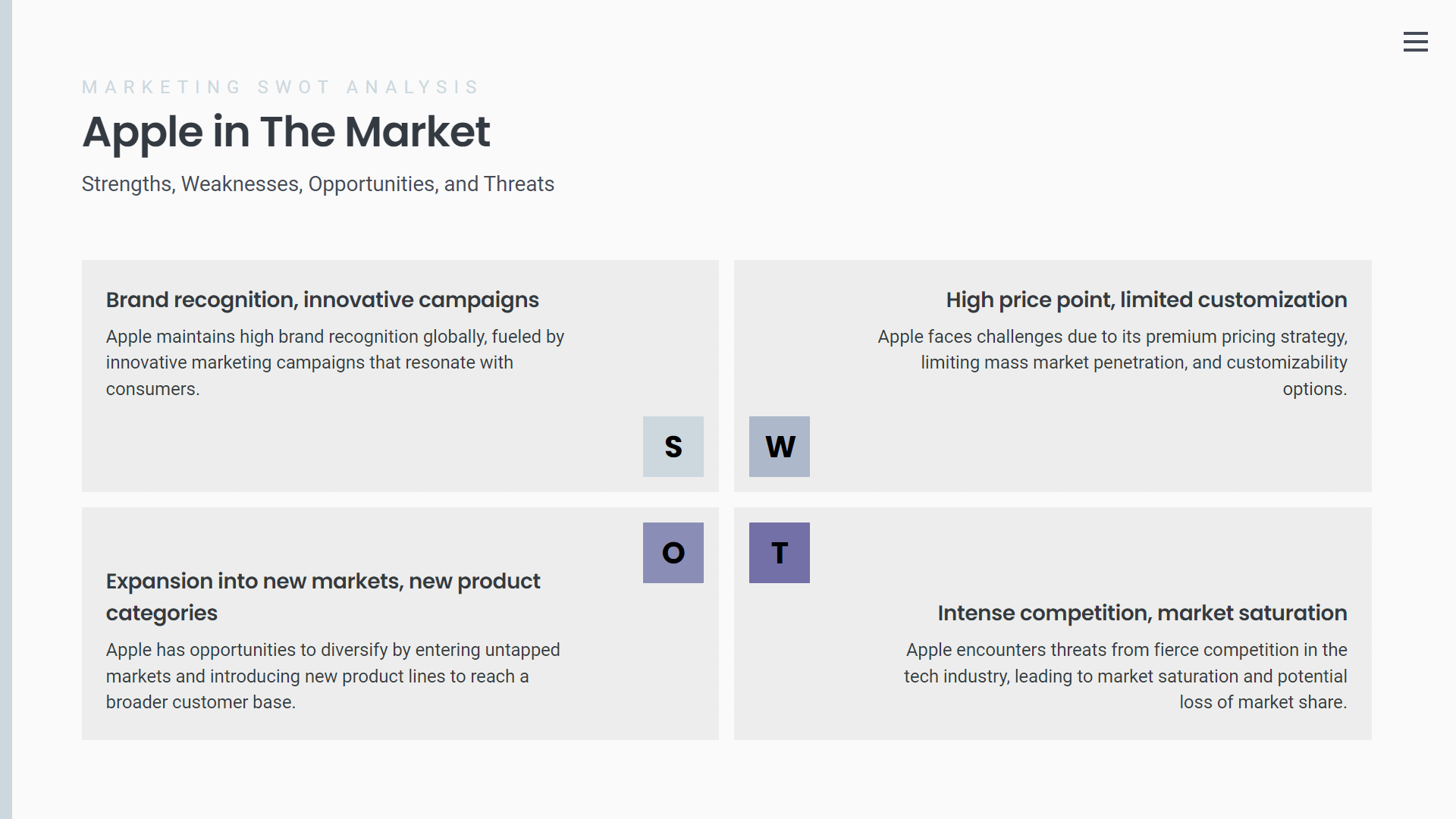Select the paragraph about diversifying into untapped markets
The width and height of the screenshot is (1456, 819).
332,676
